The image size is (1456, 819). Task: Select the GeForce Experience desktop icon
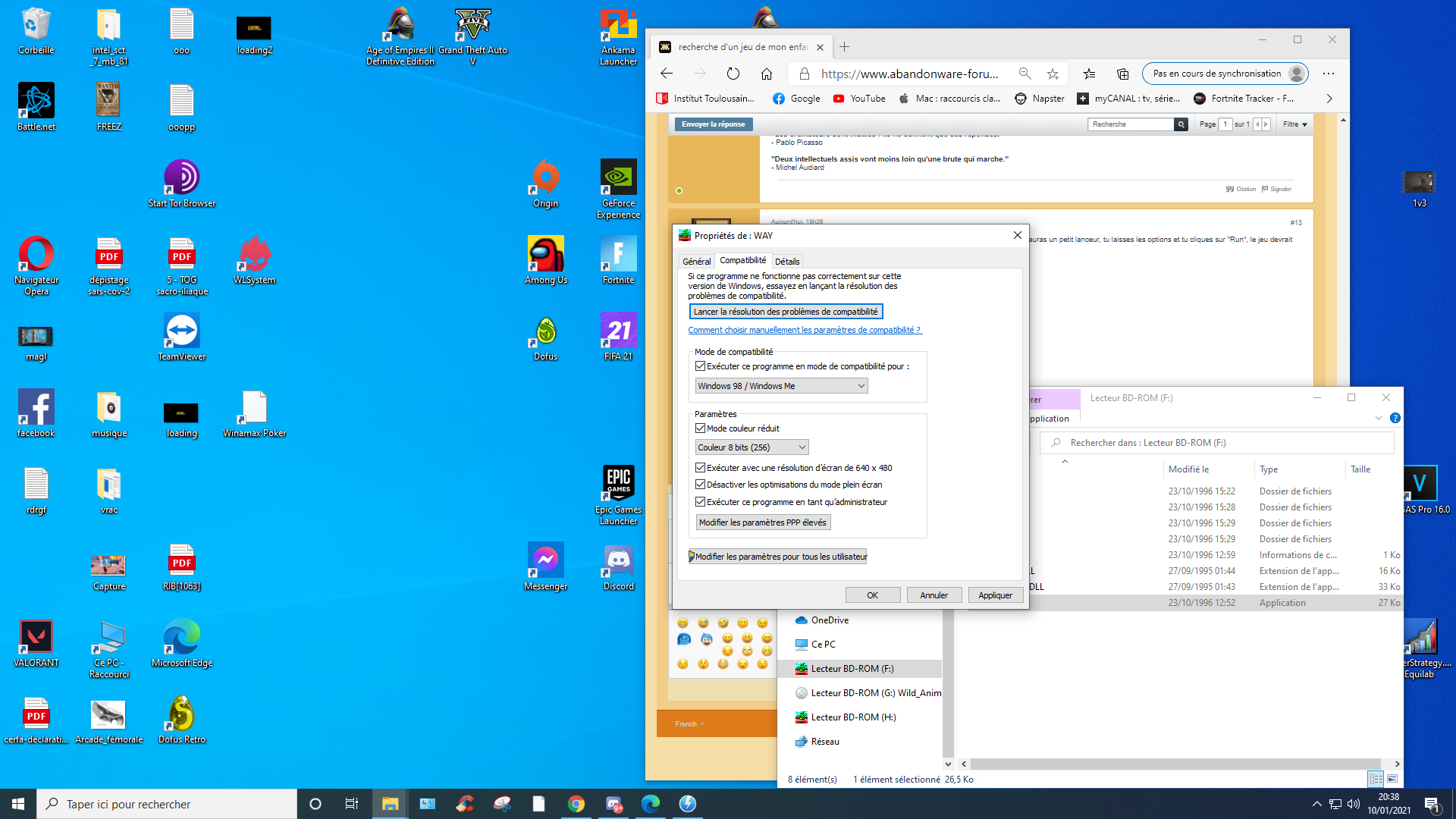619,190
